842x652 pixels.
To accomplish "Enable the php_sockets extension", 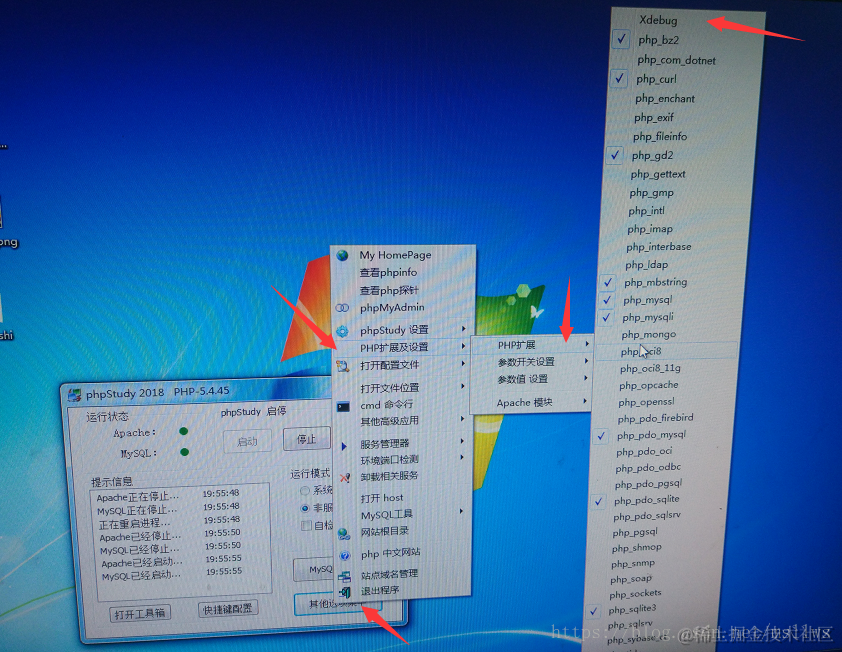I will (x=635, y=594).
